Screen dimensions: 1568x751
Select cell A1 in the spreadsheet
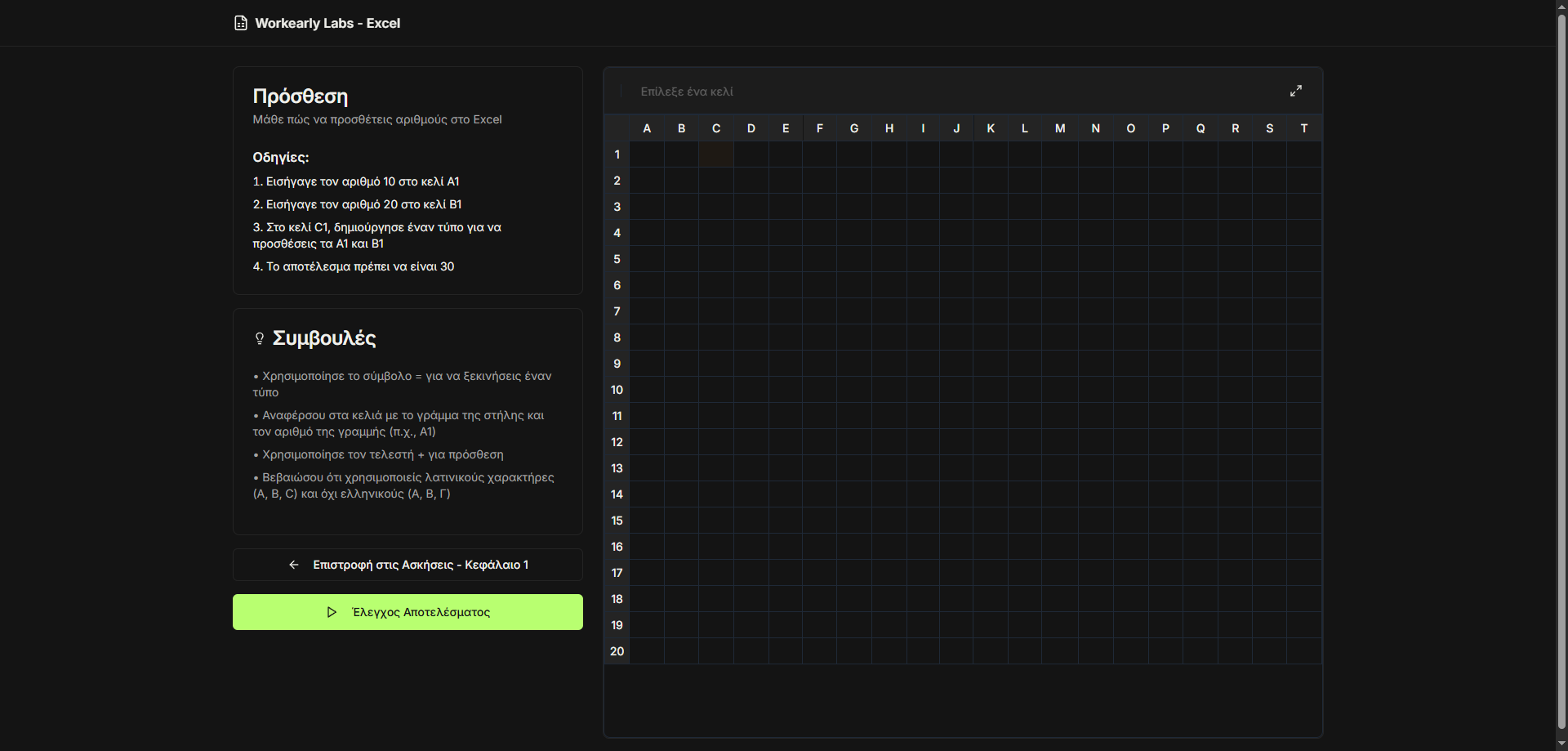pyautogui.click(x=647, y=154)
